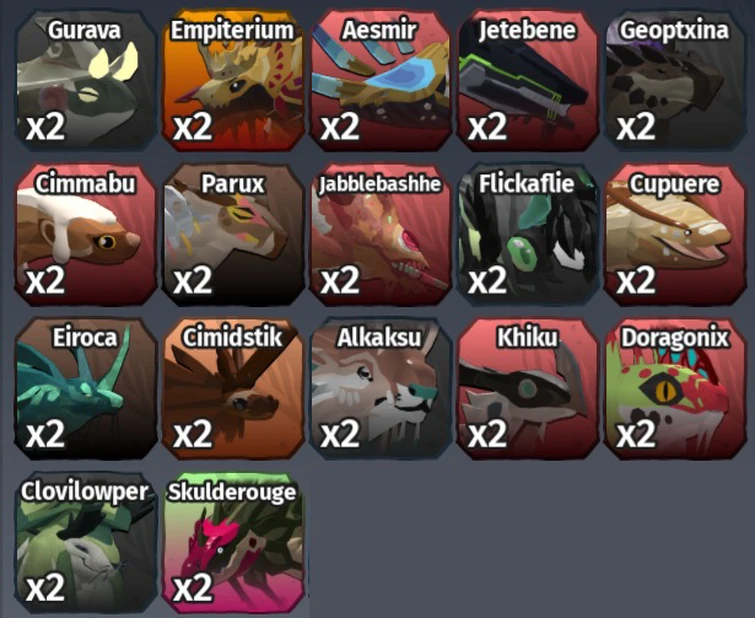The image size is (755, 618).
Task: Click the Jabblebashhe creature card
Action: (x=381, y=234)
